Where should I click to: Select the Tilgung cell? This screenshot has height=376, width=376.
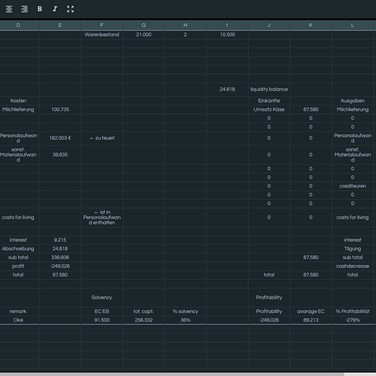pyautogui.click(x=353, y=249)
